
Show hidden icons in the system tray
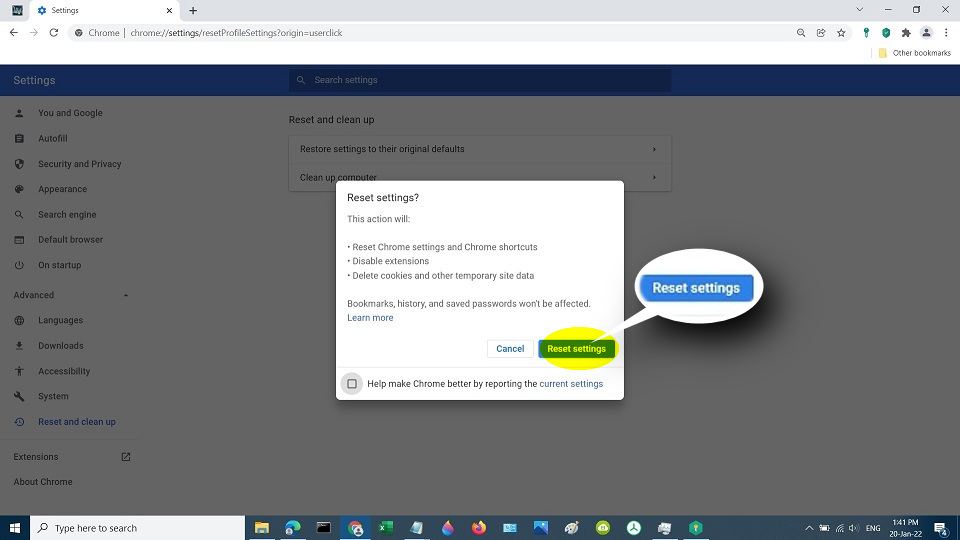point(809,528)
